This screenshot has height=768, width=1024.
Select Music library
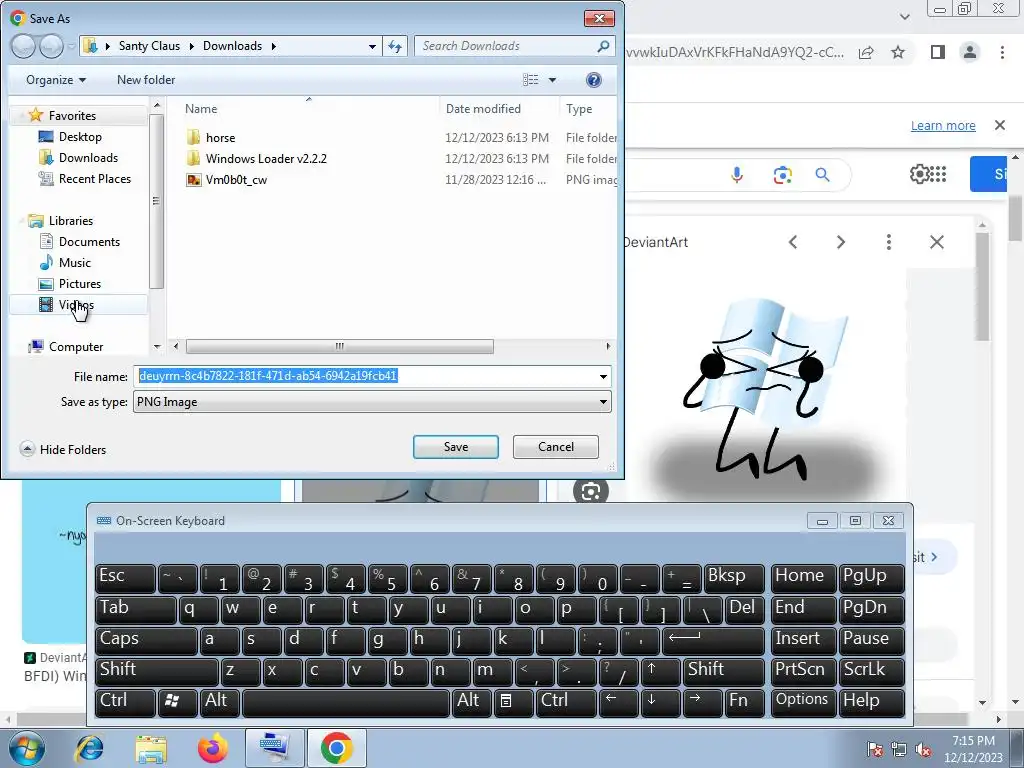(x=74, y=263)
